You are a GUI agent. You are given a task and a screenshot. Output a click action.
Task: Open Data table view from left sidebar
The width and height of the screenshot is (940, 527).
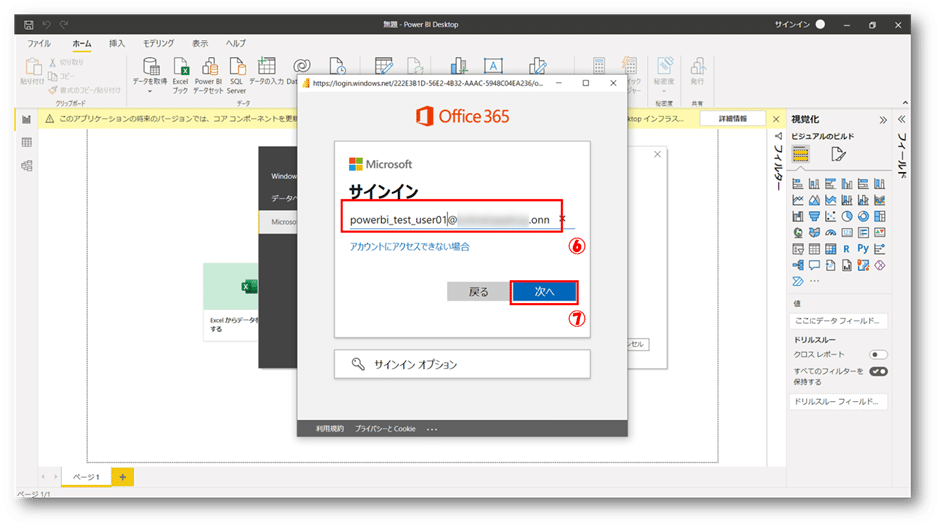click(x=26, y=142)
